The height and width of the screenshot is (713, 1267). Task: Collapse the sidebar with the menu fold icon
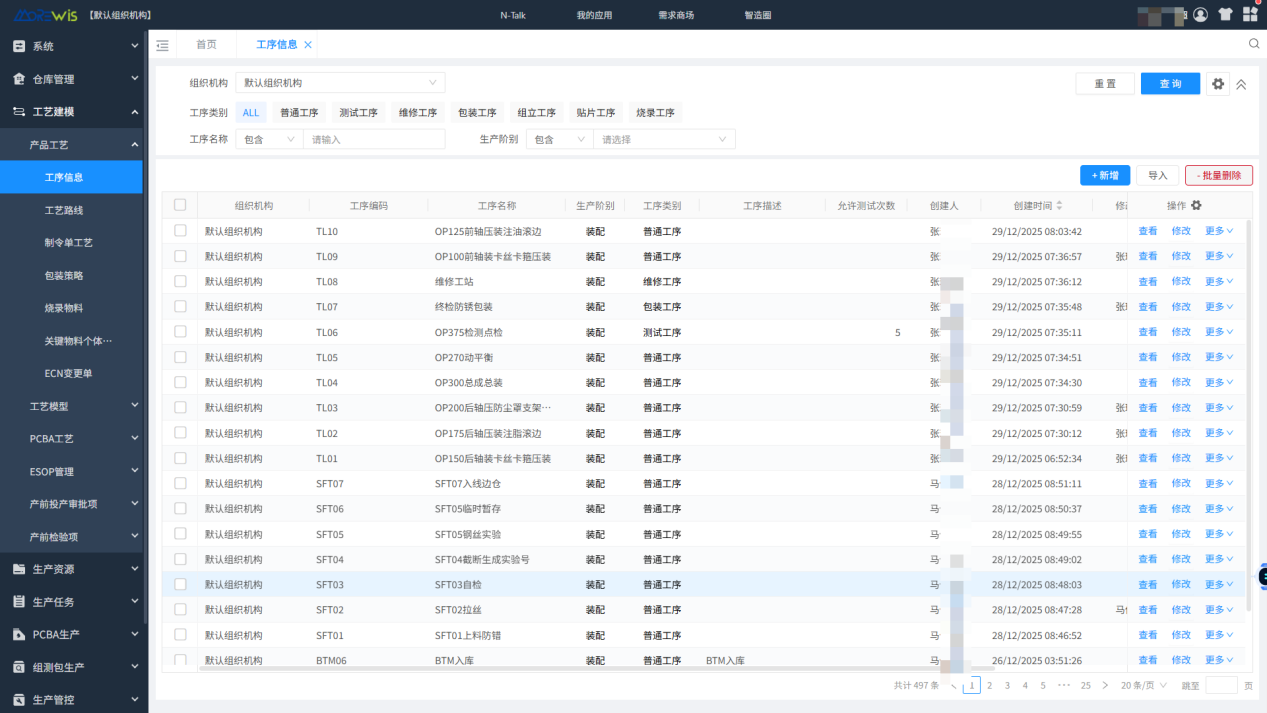click(163, 45)
